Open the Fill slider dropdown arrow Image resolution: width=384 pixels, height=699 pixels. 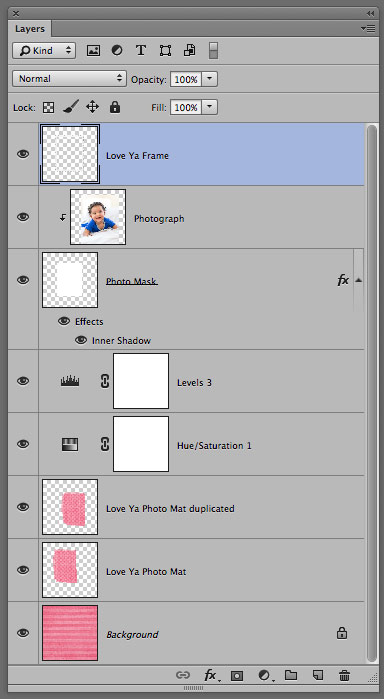(210, 107)
